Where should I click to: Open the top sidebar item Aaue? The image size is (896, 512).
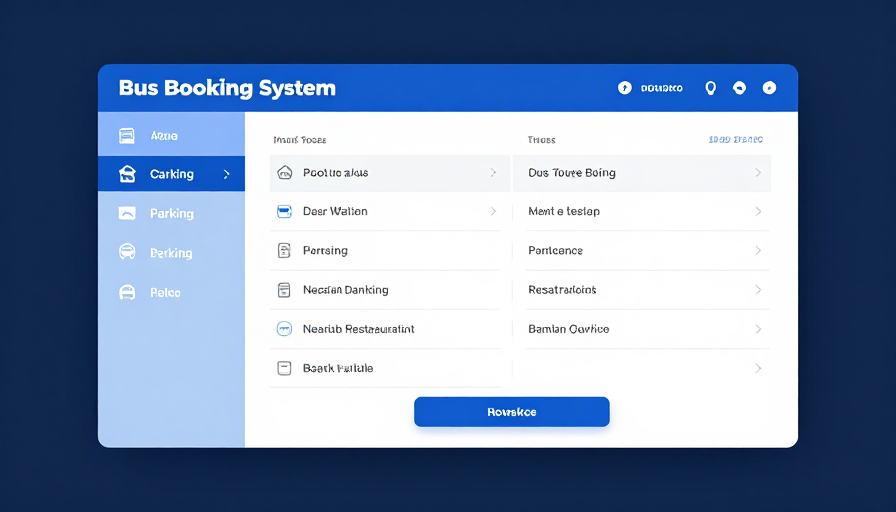pos(171,135)
